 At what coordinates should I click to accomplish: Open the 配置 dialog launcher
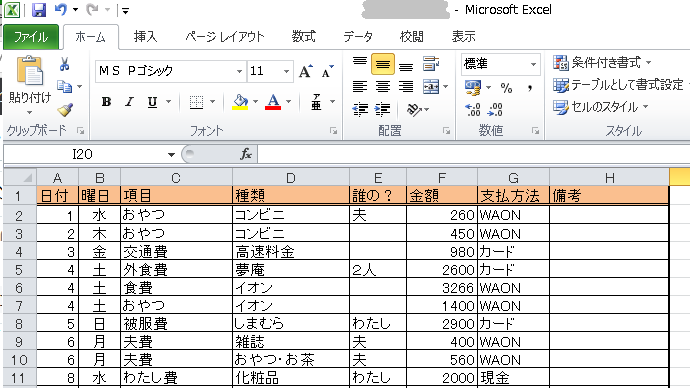447,131
